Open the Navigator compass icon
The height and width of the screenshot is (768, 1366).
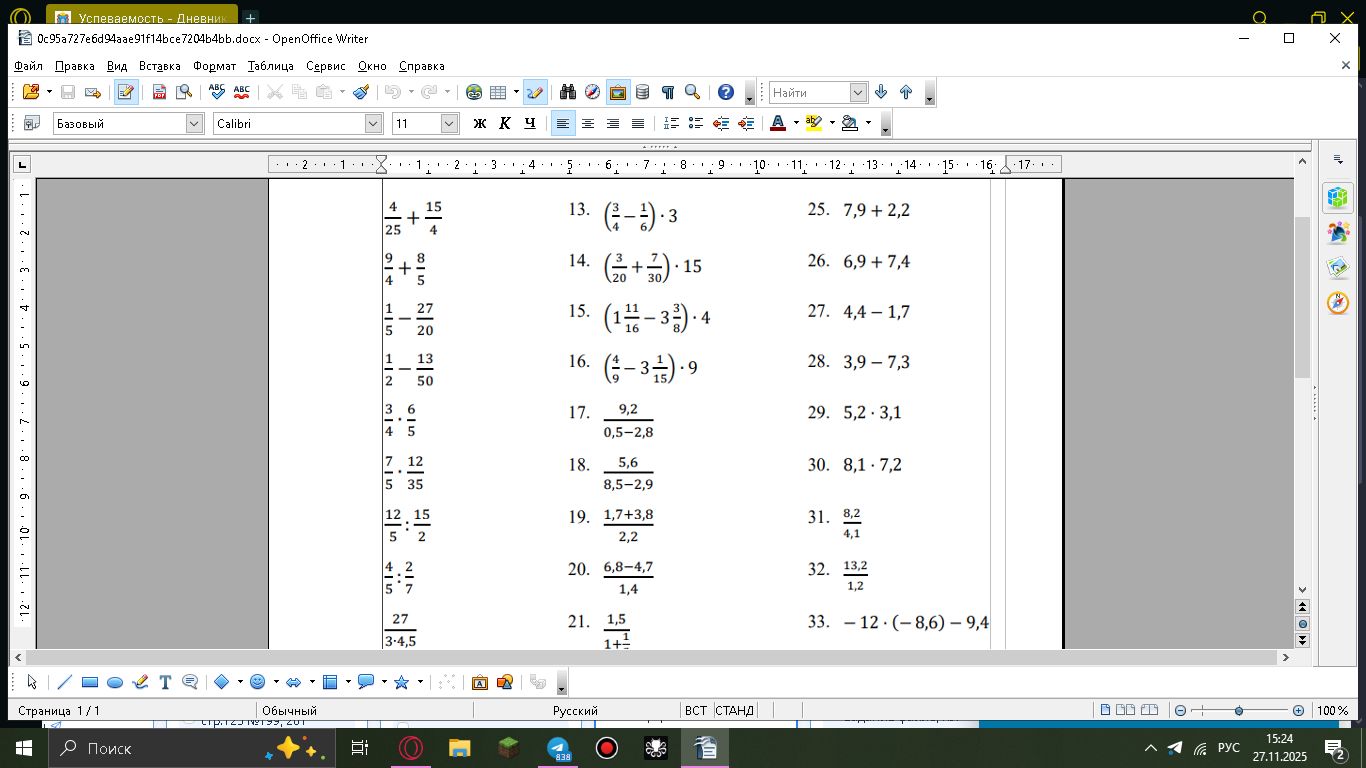pos(593,92)
